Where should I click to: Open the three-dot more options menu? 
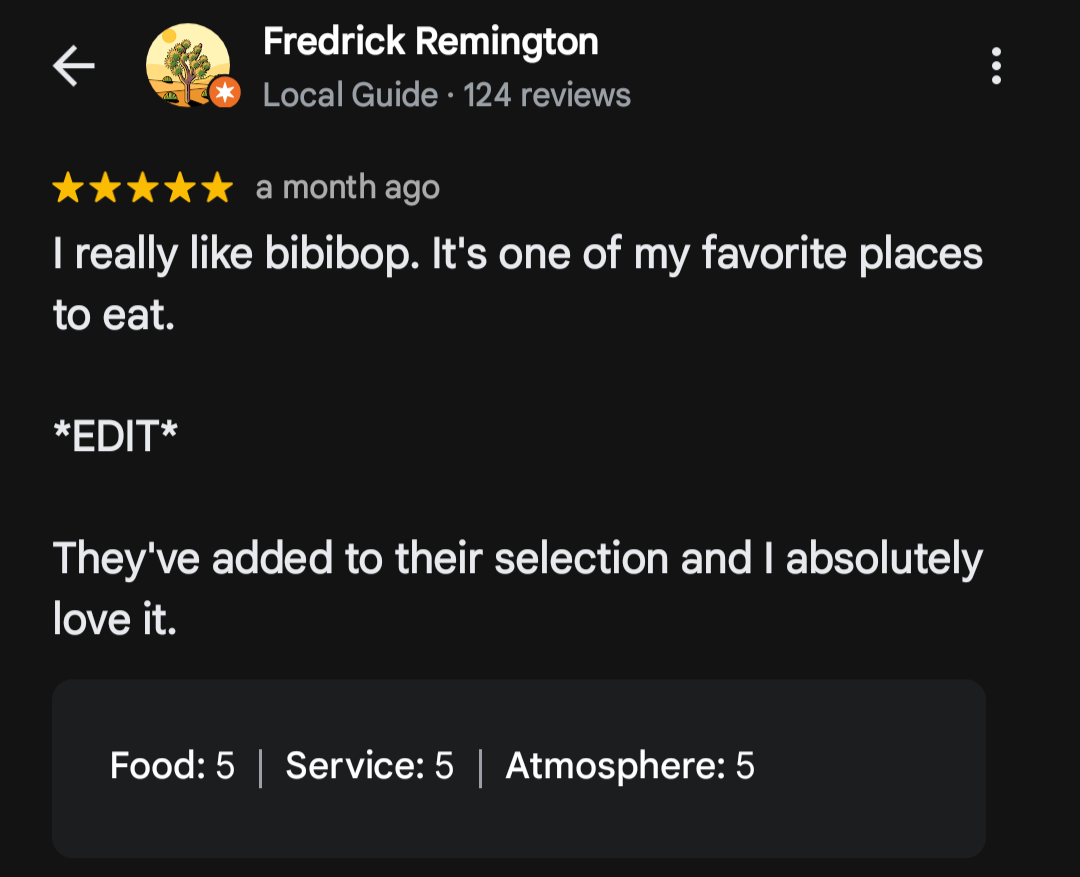click(x=995, y=66)
